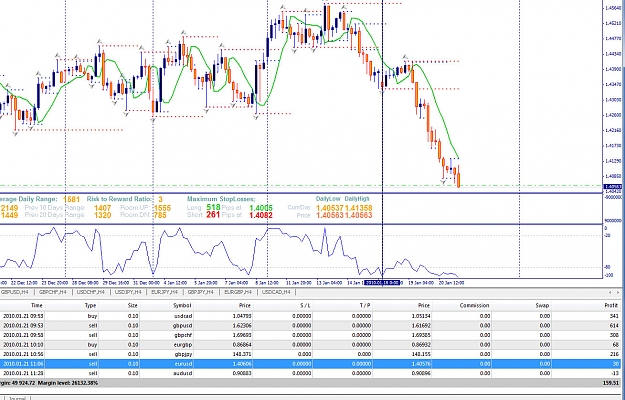
Task: Click open price 1.62386 of gbpusd
Action: [x=242, y=325]
